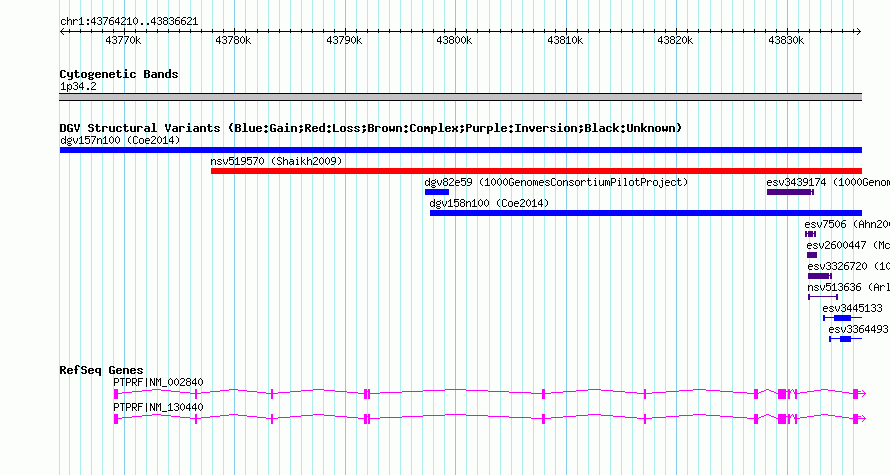Select the esv3445133 blue variant glyph
Viewport: 890px width, 475px height.
[x=842, y=318]
